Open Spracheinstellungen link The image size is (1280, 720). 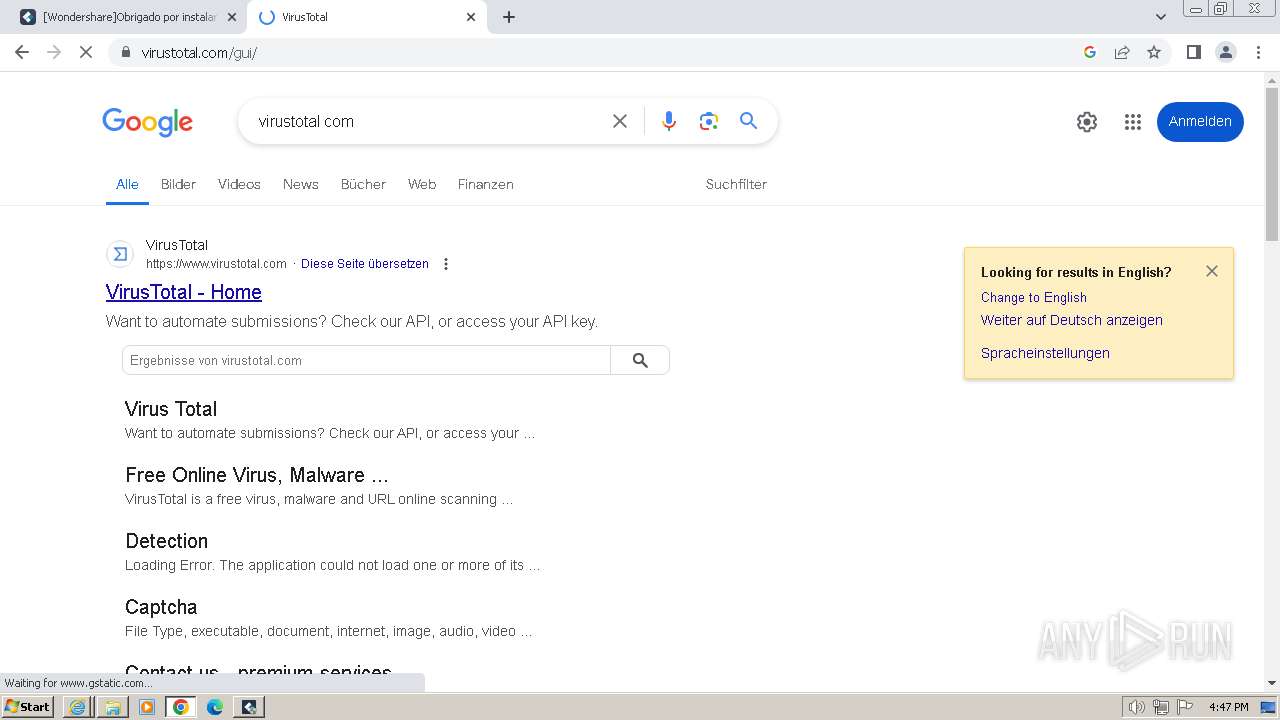1045,353
